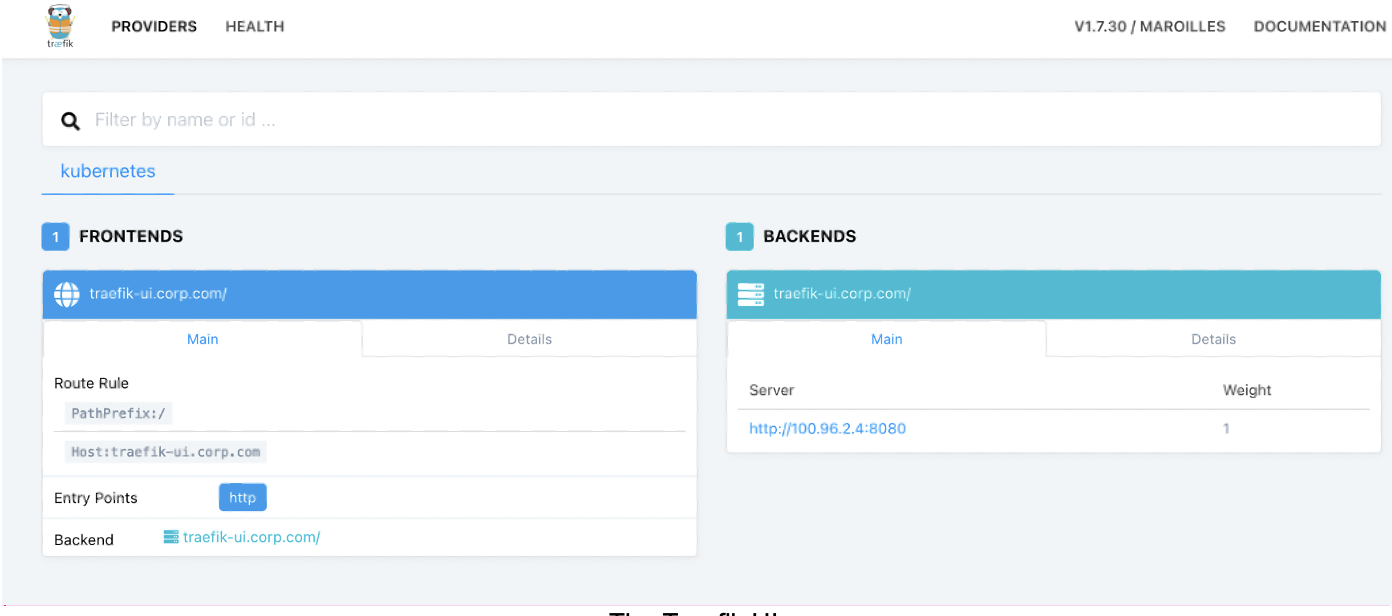This screenshot has height=616, width=1392.
Task: Click the magnifying glass search icon
Action: click(70, 121)
